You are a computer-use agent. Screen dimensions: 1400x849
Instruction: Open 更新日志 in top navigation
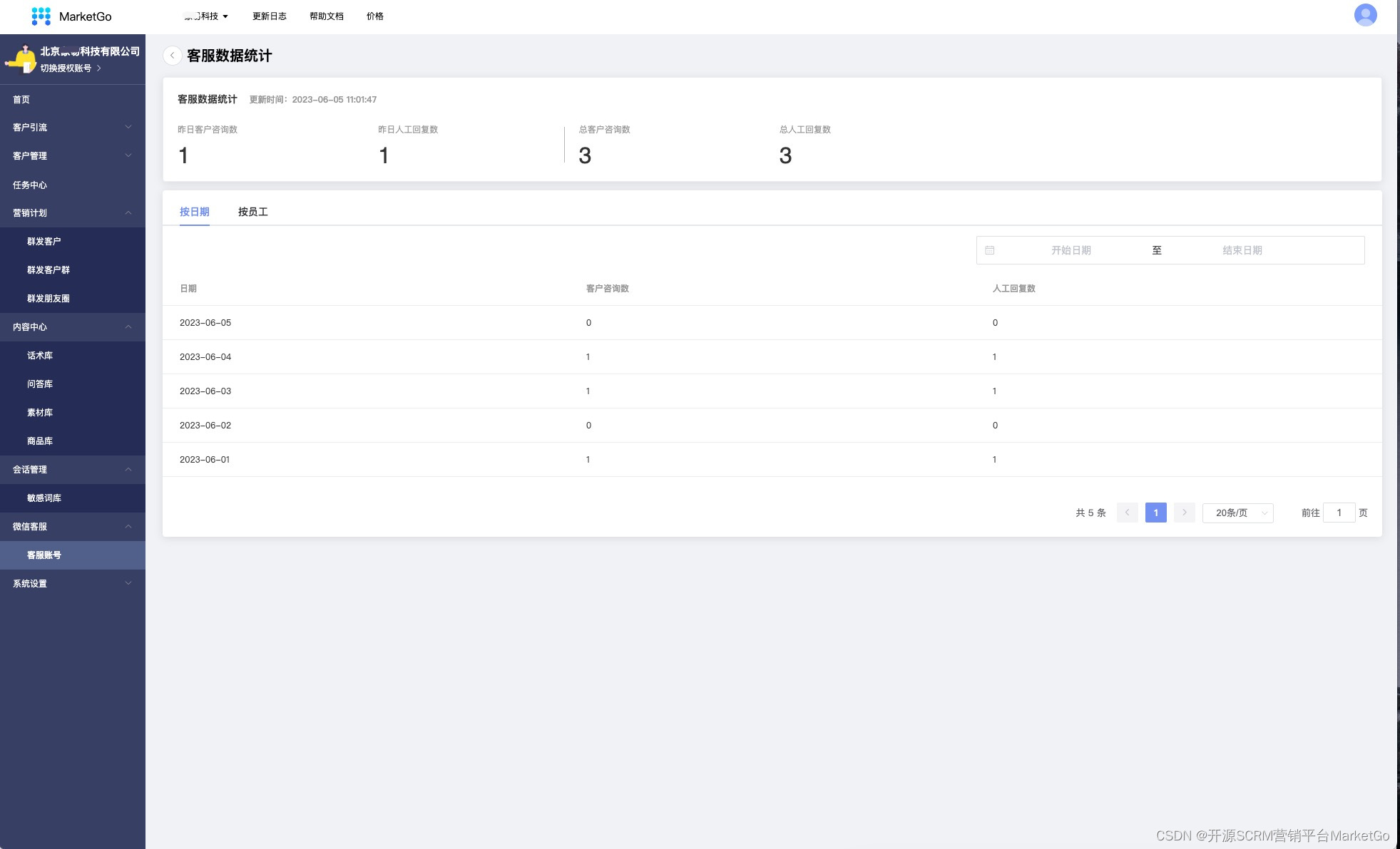[269, 16]
